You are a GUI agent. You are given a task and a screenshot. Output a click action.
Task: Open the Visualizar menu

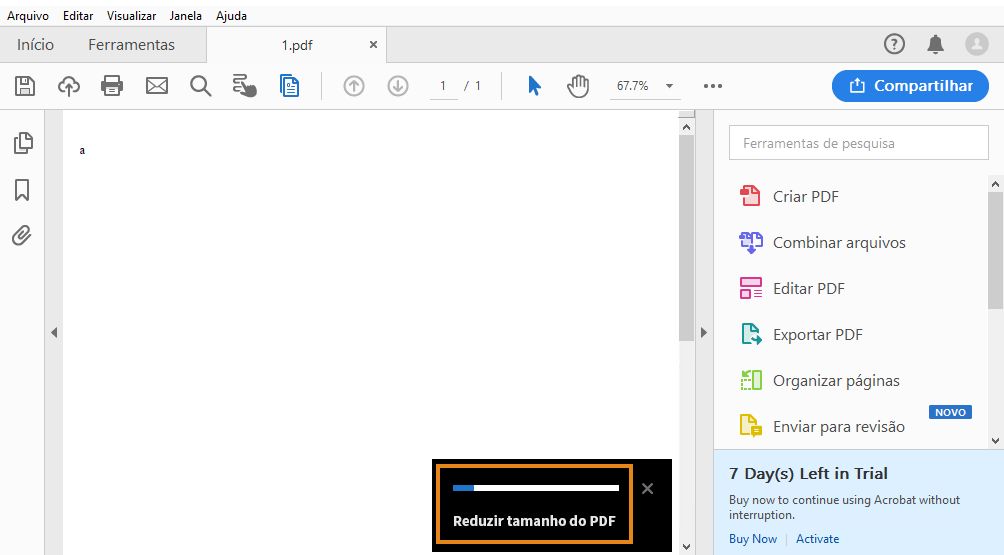(131, 16)
